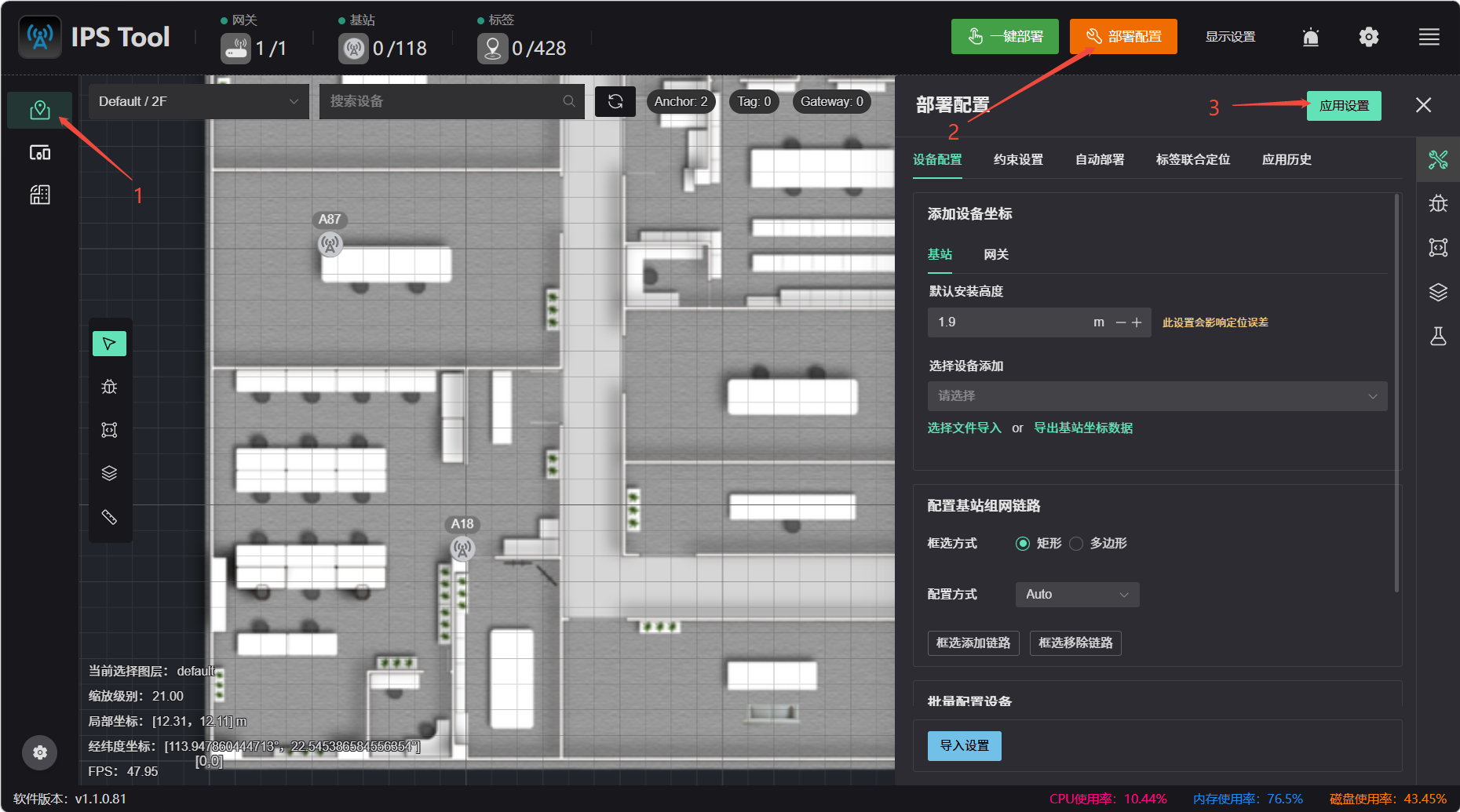Click the Gateway: 0 counter badge
The width and height of the screenshot is (1460, 812).
pyautogui.click(x=832, y=101)
